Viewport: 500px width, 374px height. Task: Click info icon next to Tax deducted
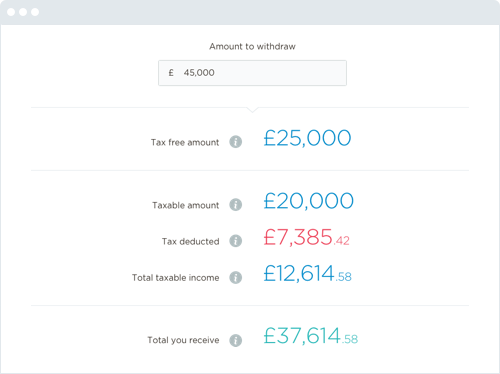coord(236,241)
